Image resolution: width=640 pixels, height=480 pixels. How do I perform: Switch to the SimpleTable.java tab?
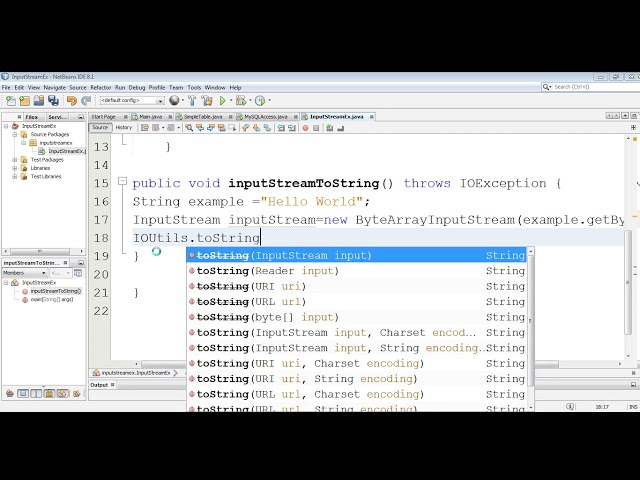(203, 117)
